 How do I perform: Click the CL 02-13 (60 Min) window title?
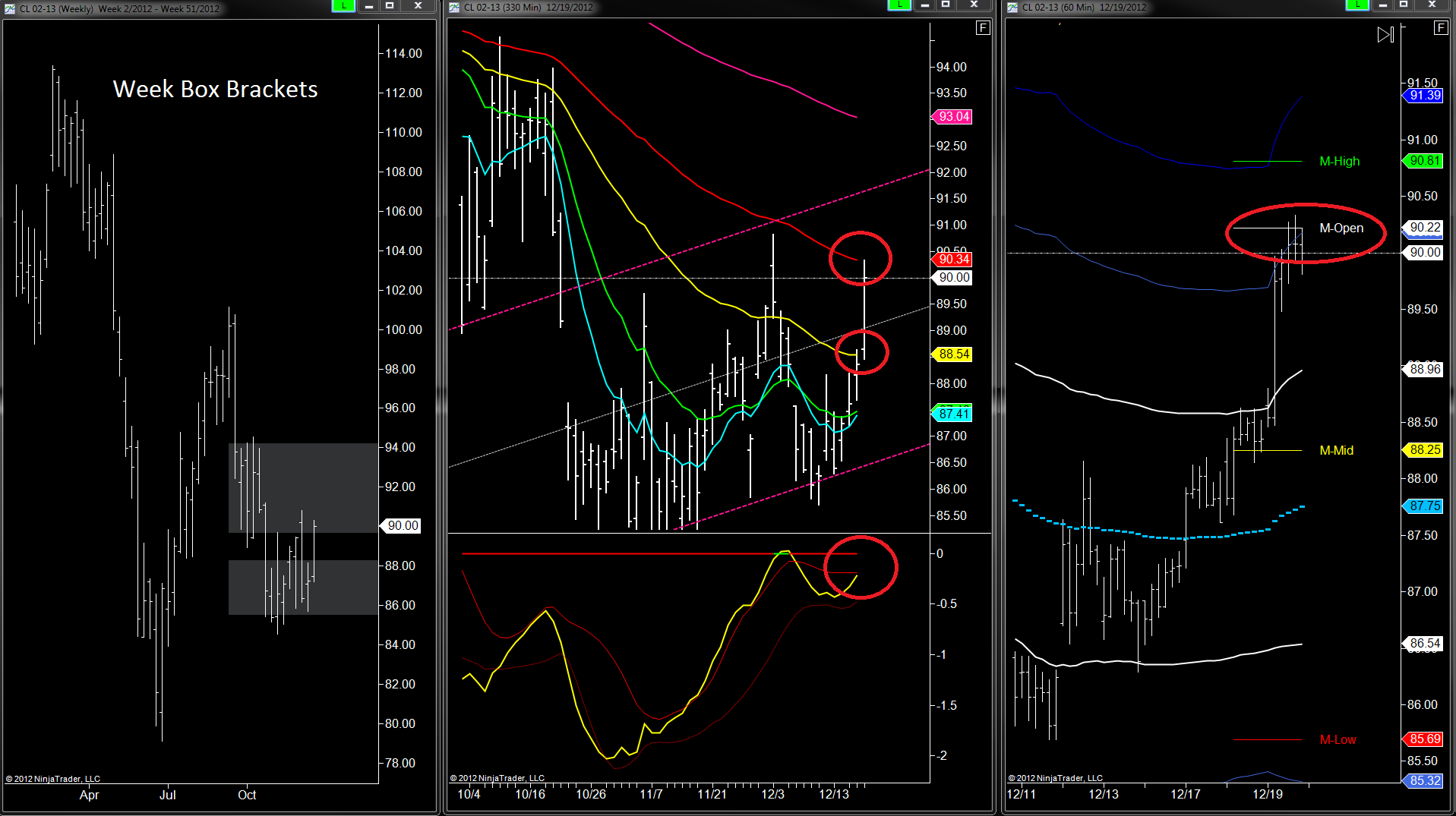click(1085, 8)
